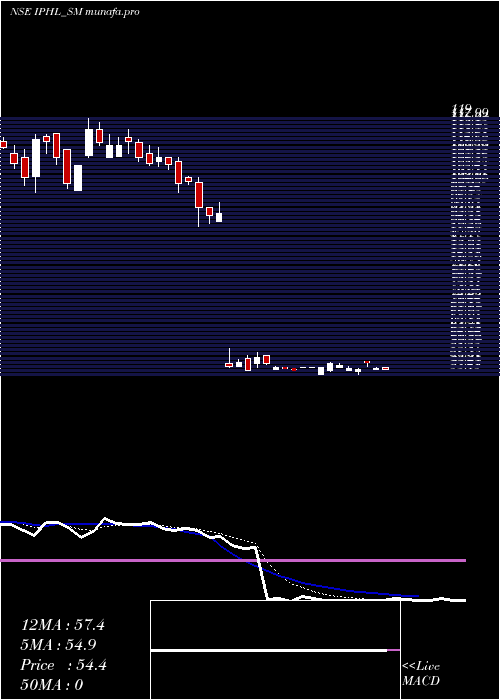Click the last red candlestick on the far right
The width and height of the screenshot is (500, 700).
pyautogui.click(x=385, y=368)
